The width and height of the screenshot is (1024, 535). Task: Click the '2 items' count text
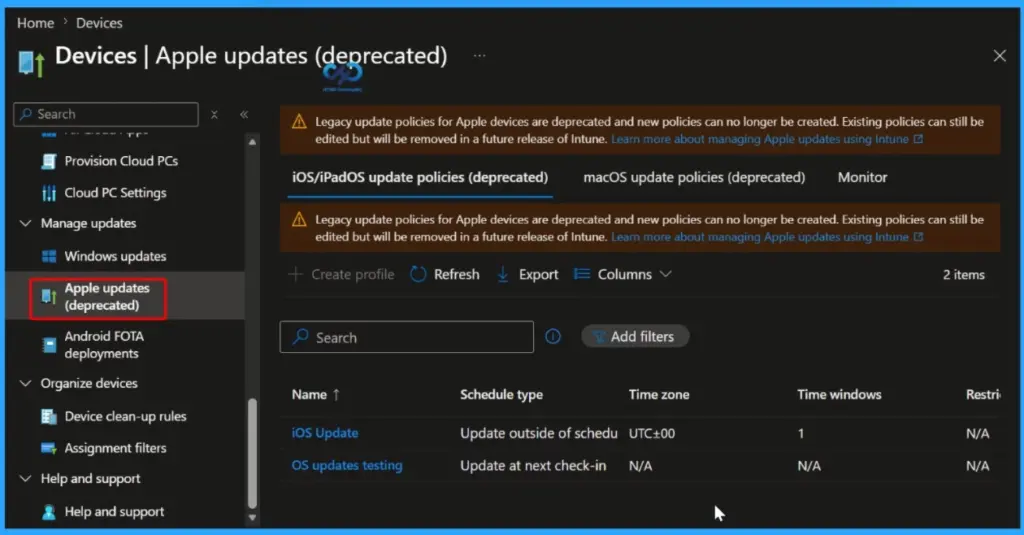(963, 275)
